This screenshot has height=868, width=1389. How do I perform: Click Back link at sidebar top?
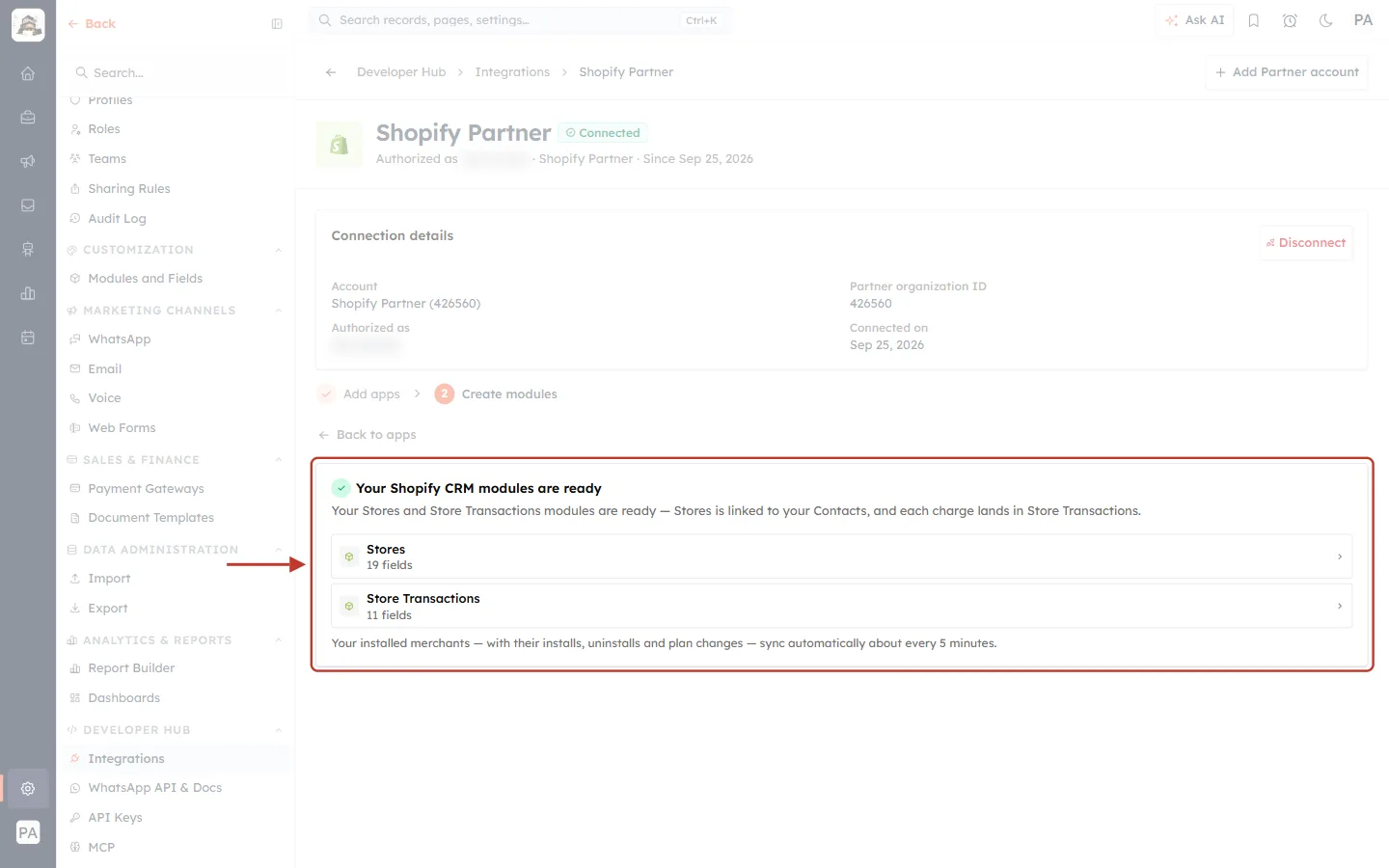(x=92, y=24)
